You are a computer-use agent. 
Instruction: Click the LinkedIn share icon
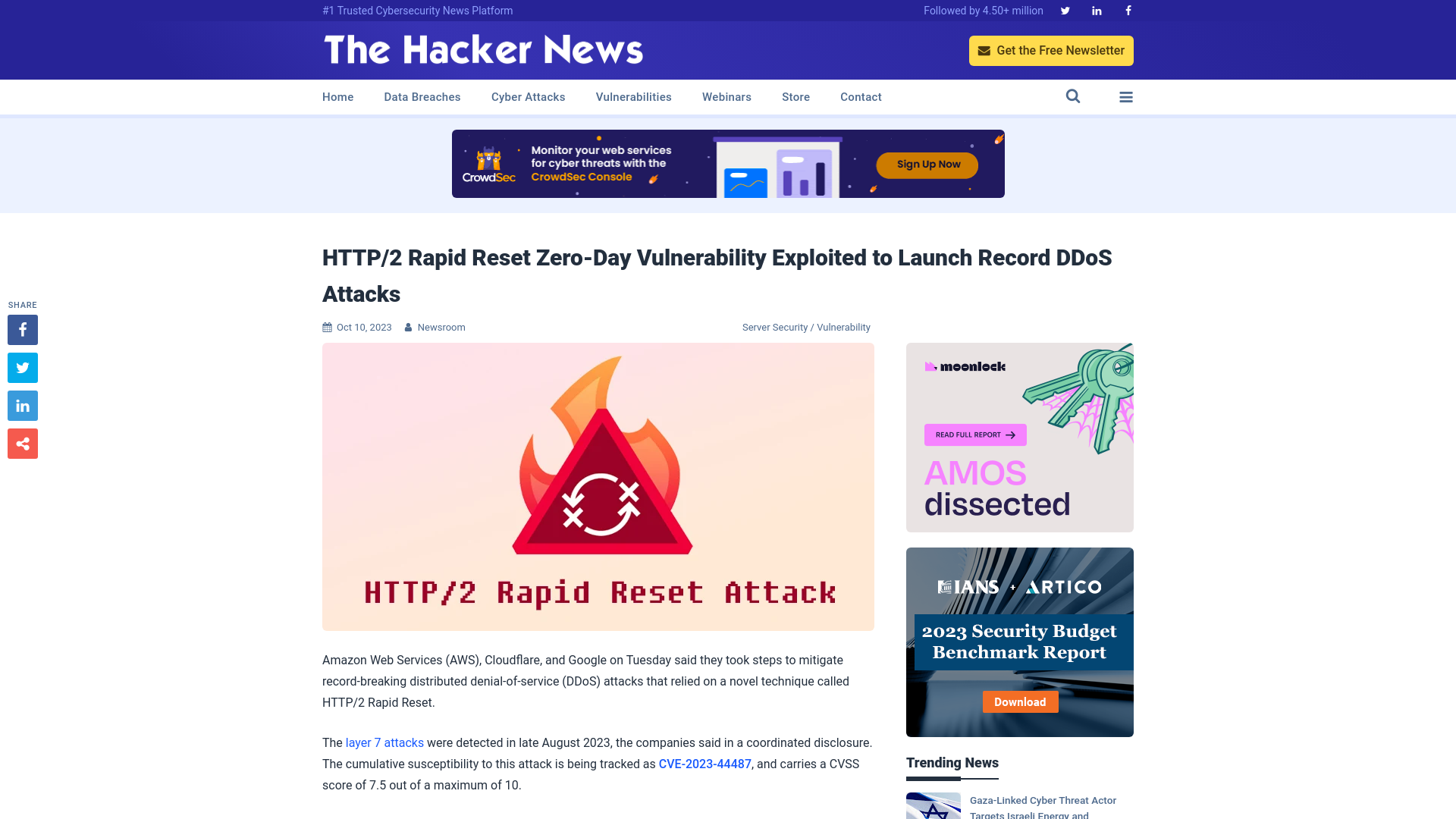pyautogui.click(x=22, y=405)
